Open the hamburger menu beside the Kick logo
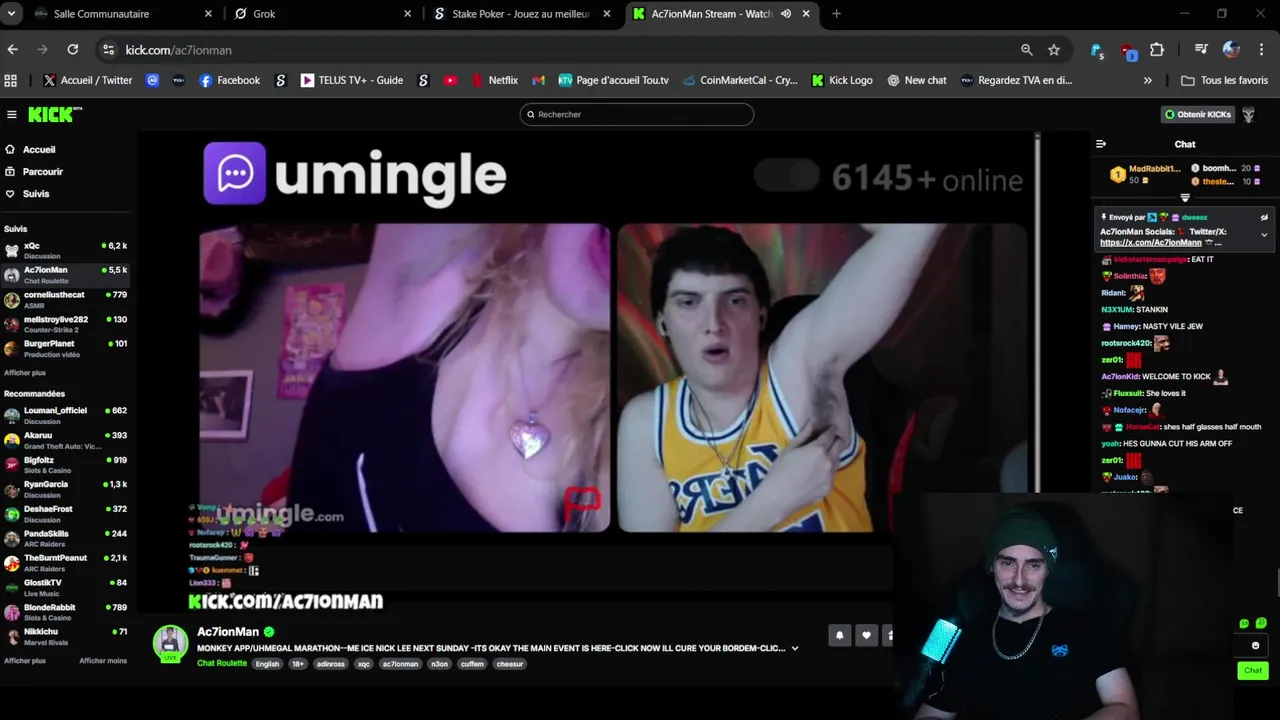Image resolution: width=1280 pixels, height=720 pixels. pos(11,114)
